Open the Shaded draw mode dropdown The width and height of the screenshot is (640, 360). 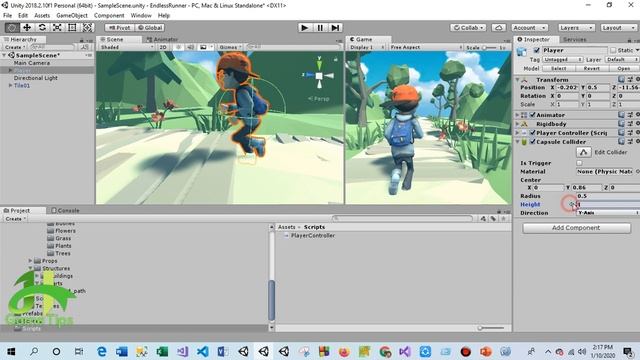pos(127,47)
